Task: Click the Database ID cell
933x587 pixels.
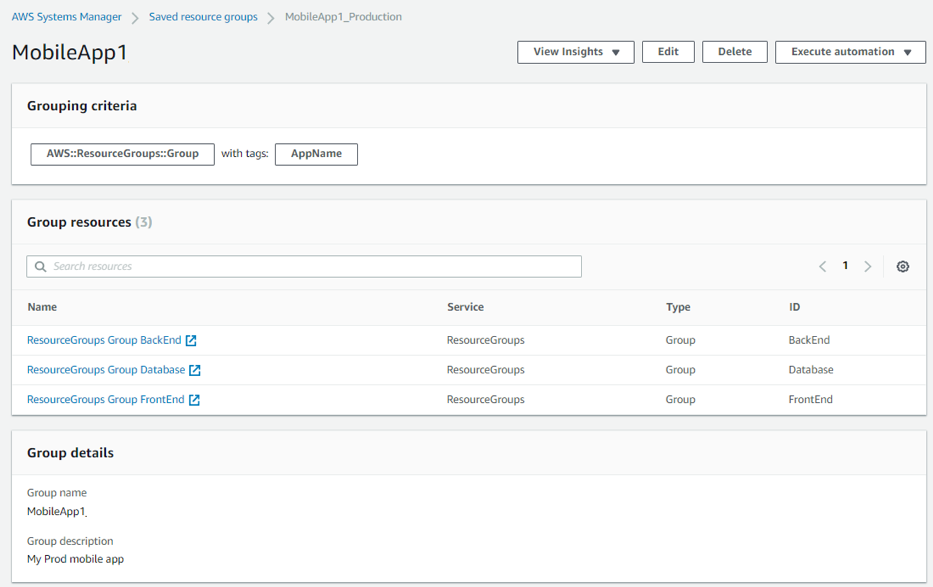Action: 810,370
